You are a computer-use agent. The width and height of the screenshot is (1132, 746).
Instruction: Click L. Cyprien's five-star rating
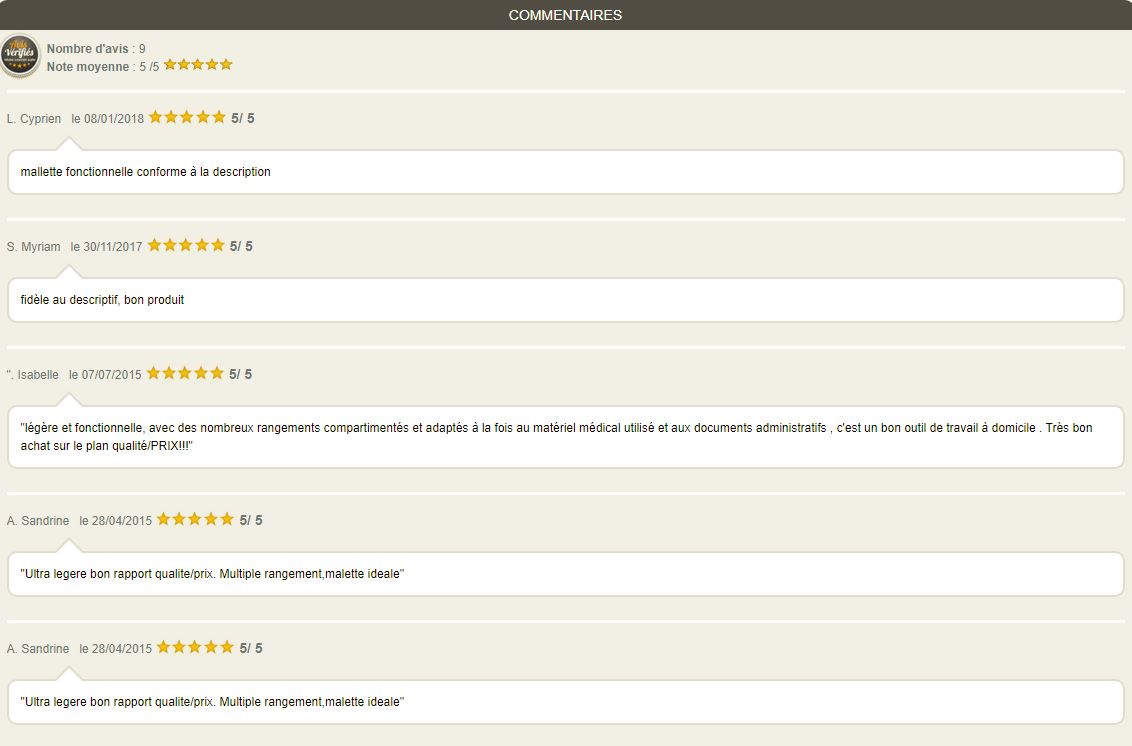click(187, 117)
